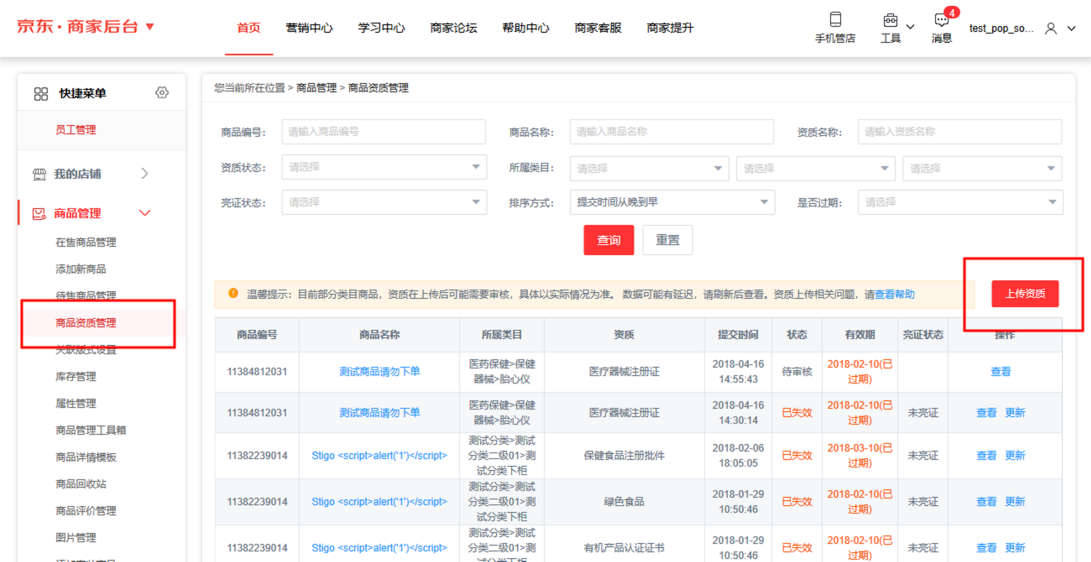Open the 学习中心 tab
This screenshot has height=562, width=1091.
(x=381, y=28)
